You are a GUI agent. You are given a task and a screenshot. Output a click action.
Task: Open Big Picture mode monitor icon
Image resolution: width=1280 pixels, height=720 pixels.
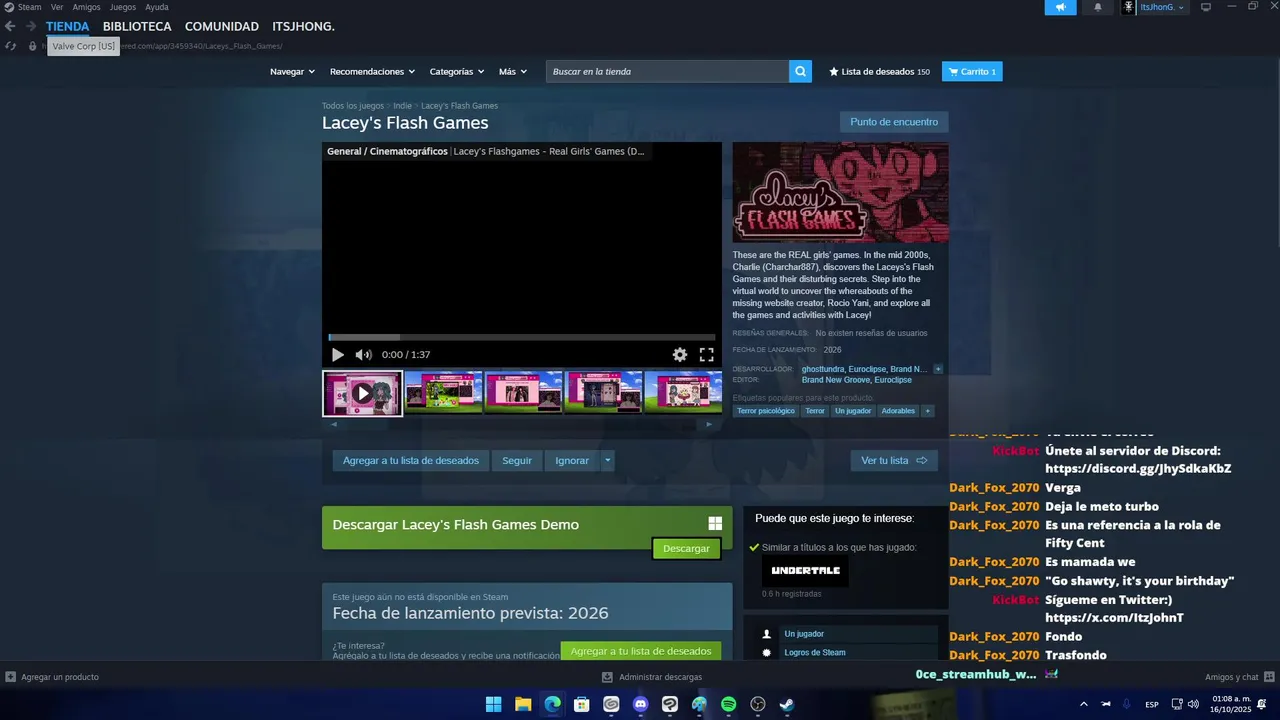pyautogui.click(x=1206, y=7)
